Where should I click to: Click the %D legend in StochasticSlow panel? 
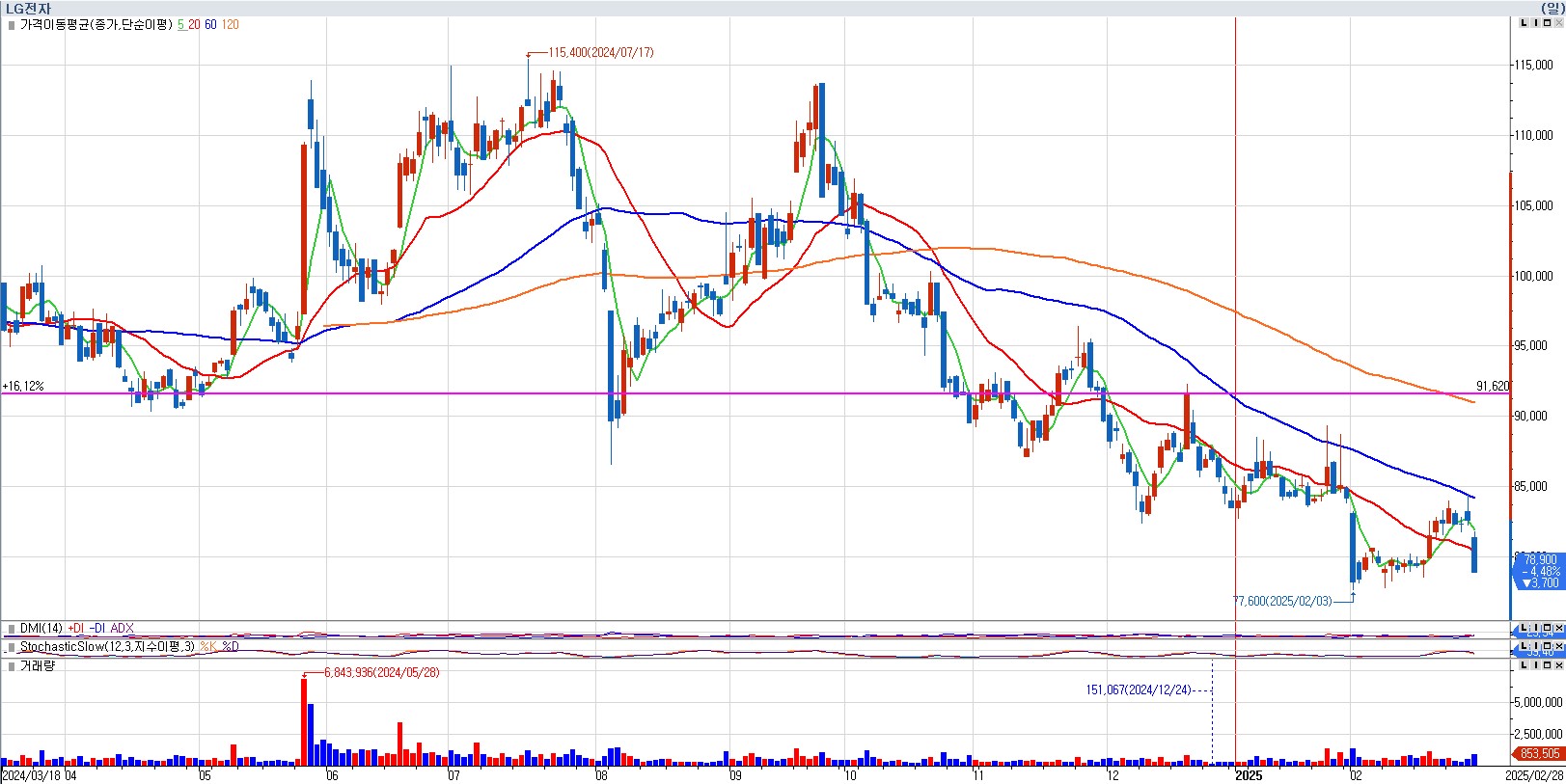pos(231,647)
